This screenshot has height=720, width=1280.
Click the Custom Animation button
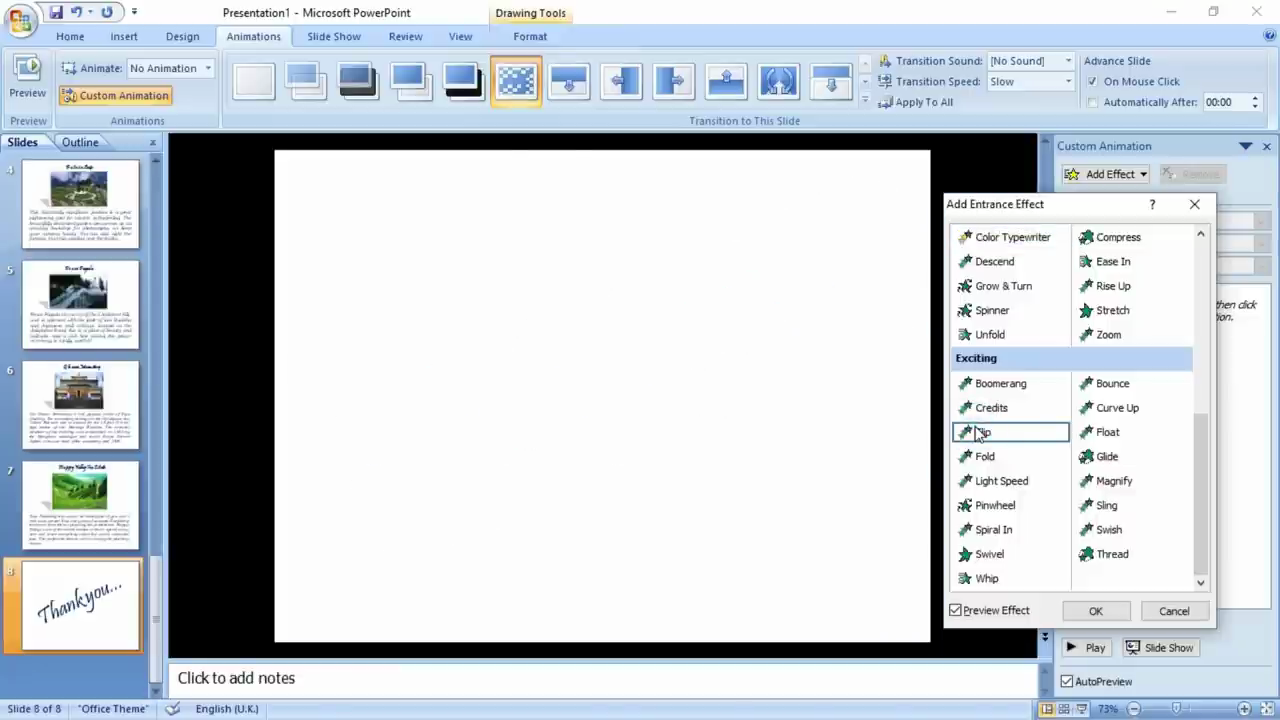(x=115, y=96)
